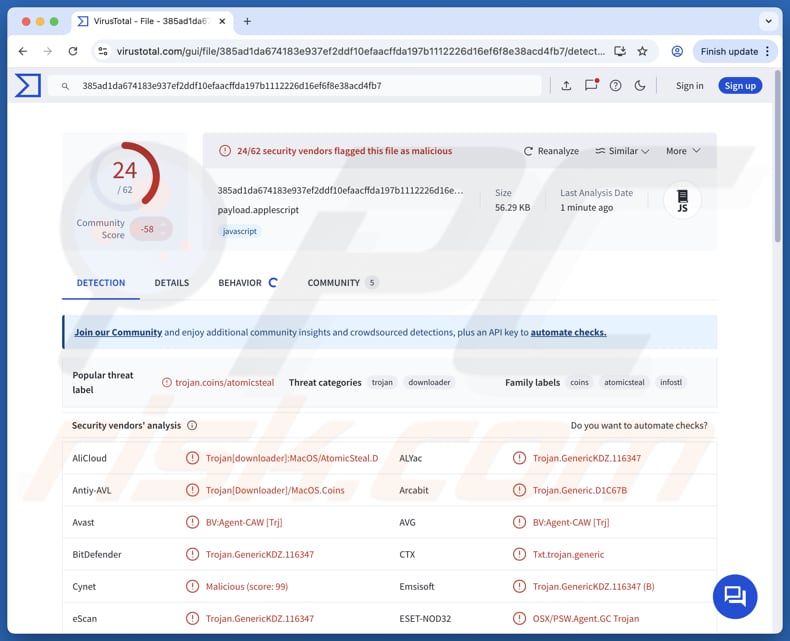Click the automate checks link

click(568, 332)
